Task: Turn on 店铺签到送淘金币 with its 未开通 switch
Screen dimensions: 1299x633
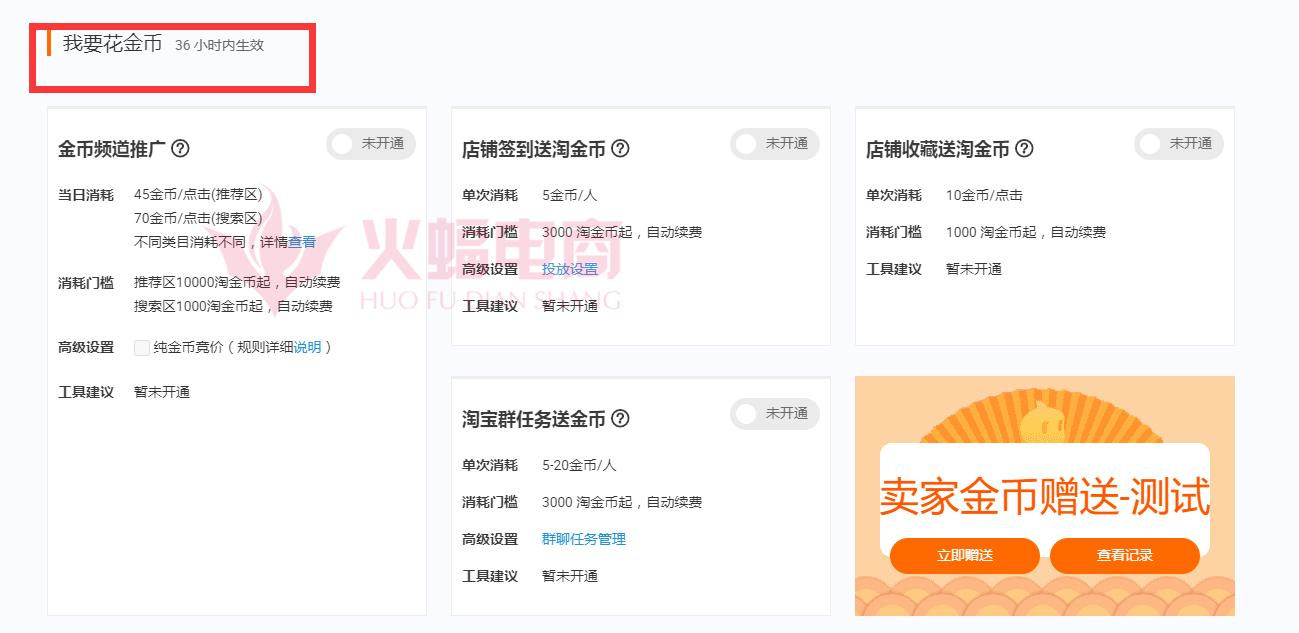Action: coord(774,144)
